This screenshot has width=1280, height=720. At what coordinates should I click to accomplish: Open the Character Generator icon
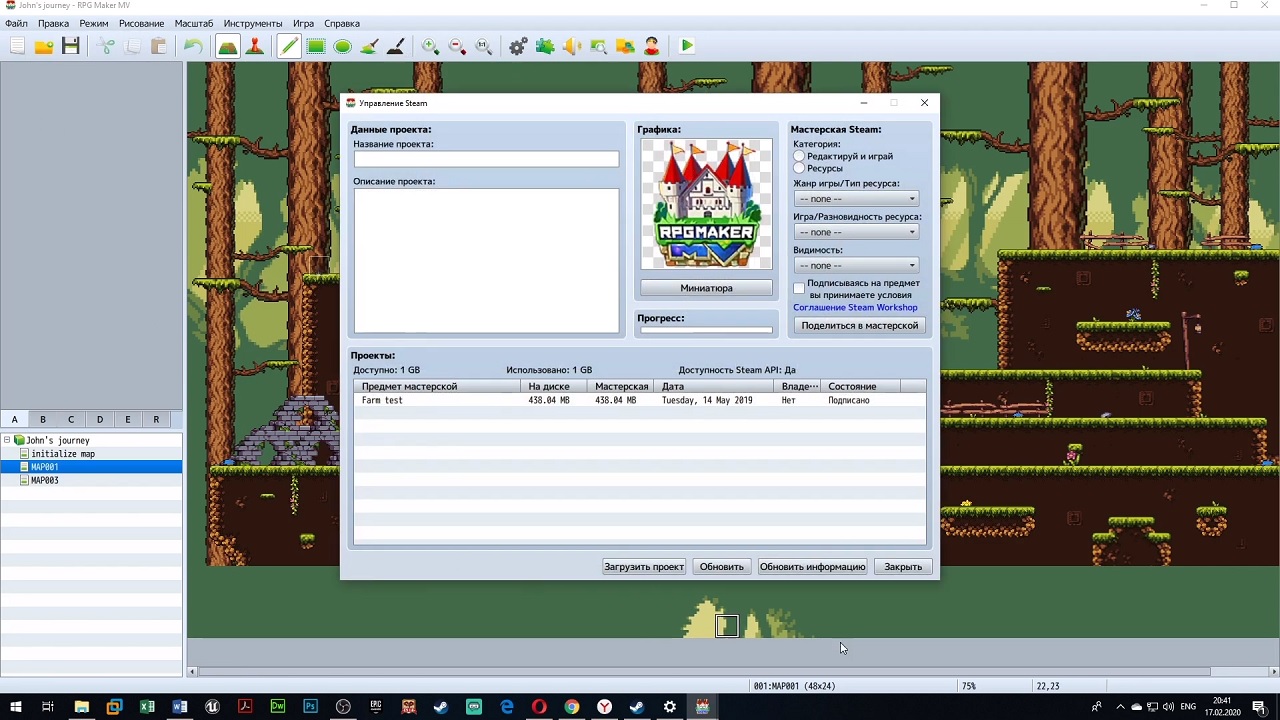click(x=652, y=46)
